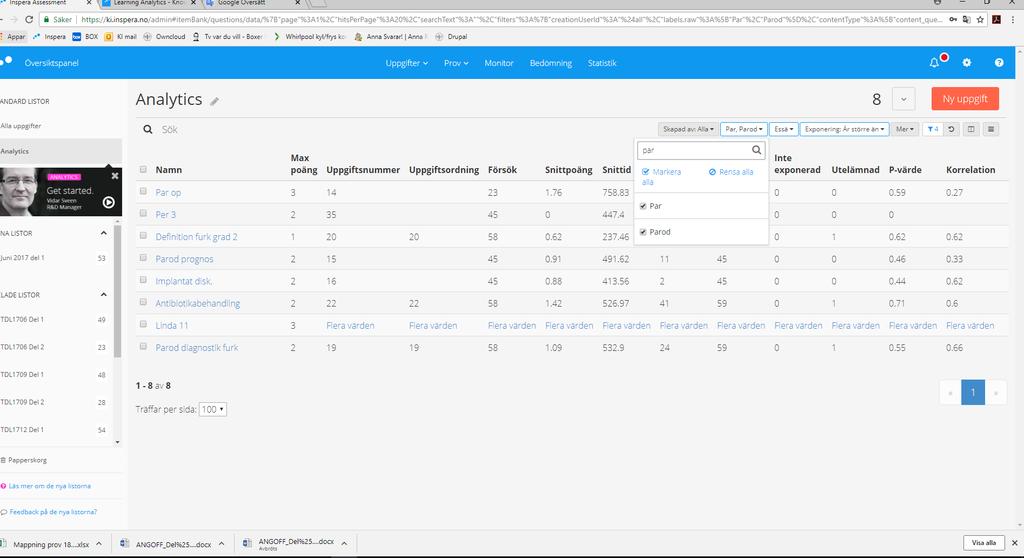Toggle the select-all checkbox in table header
1024x558 pixels.
point(143,170)
